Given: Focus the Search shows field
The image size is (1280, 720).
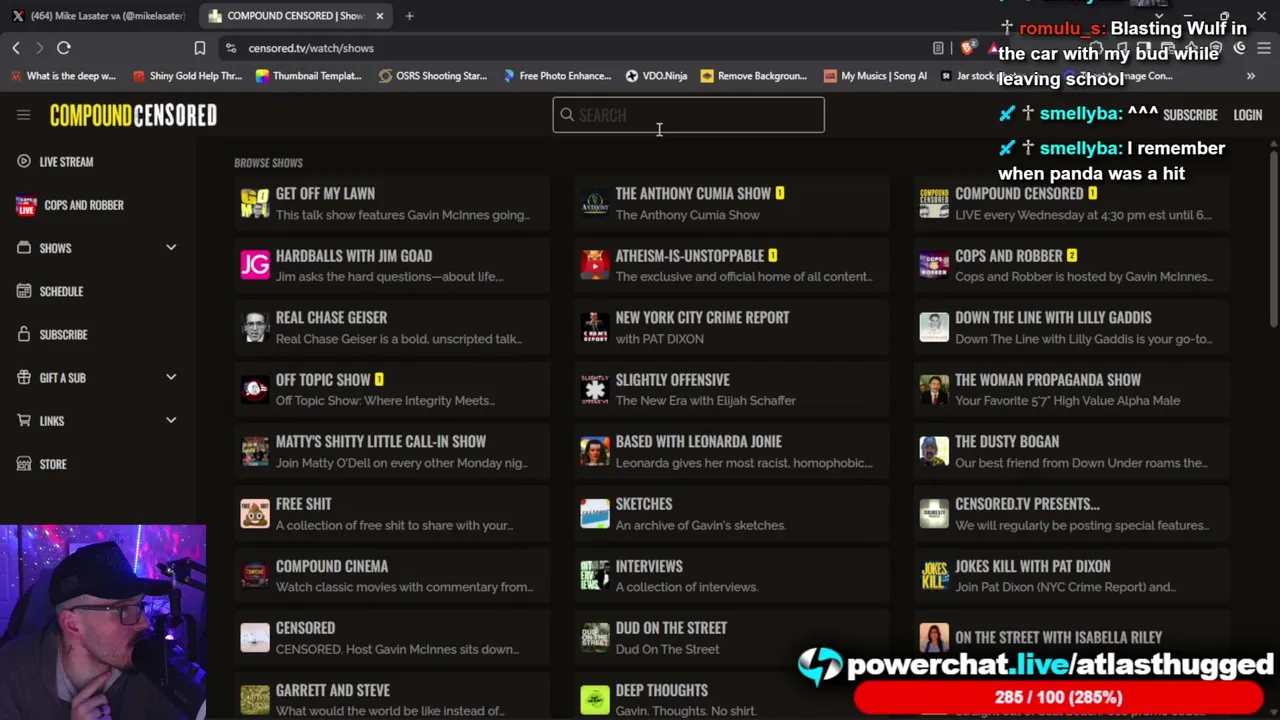Looking at the screenshot, I should point(688,115).
